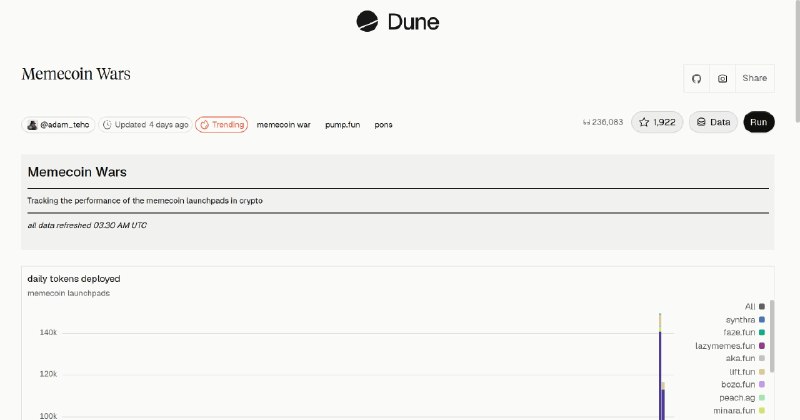Click the 'Memecoin Wars' page title
Viewport: 800px width, 420px height.
point(76,74)
